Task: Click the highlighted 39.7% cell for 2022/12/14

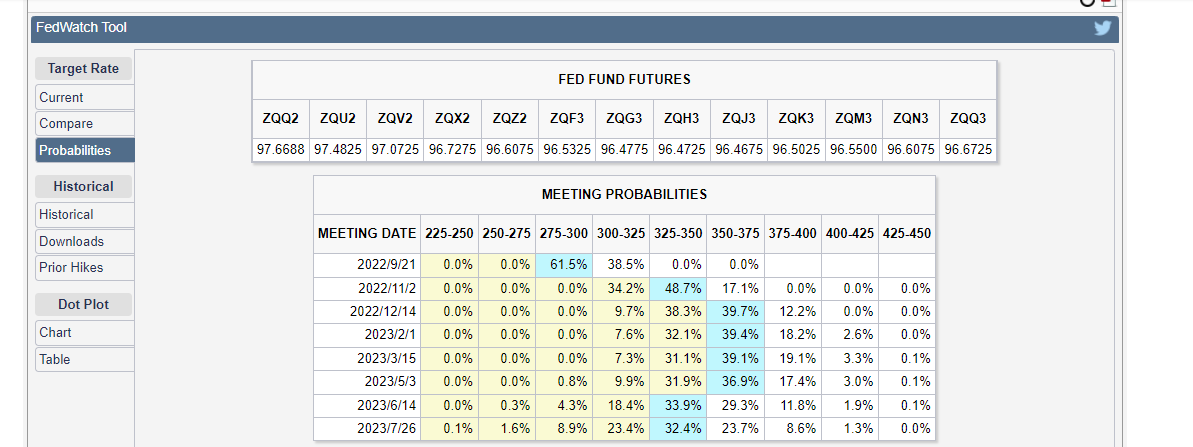Action: (735, 311)
